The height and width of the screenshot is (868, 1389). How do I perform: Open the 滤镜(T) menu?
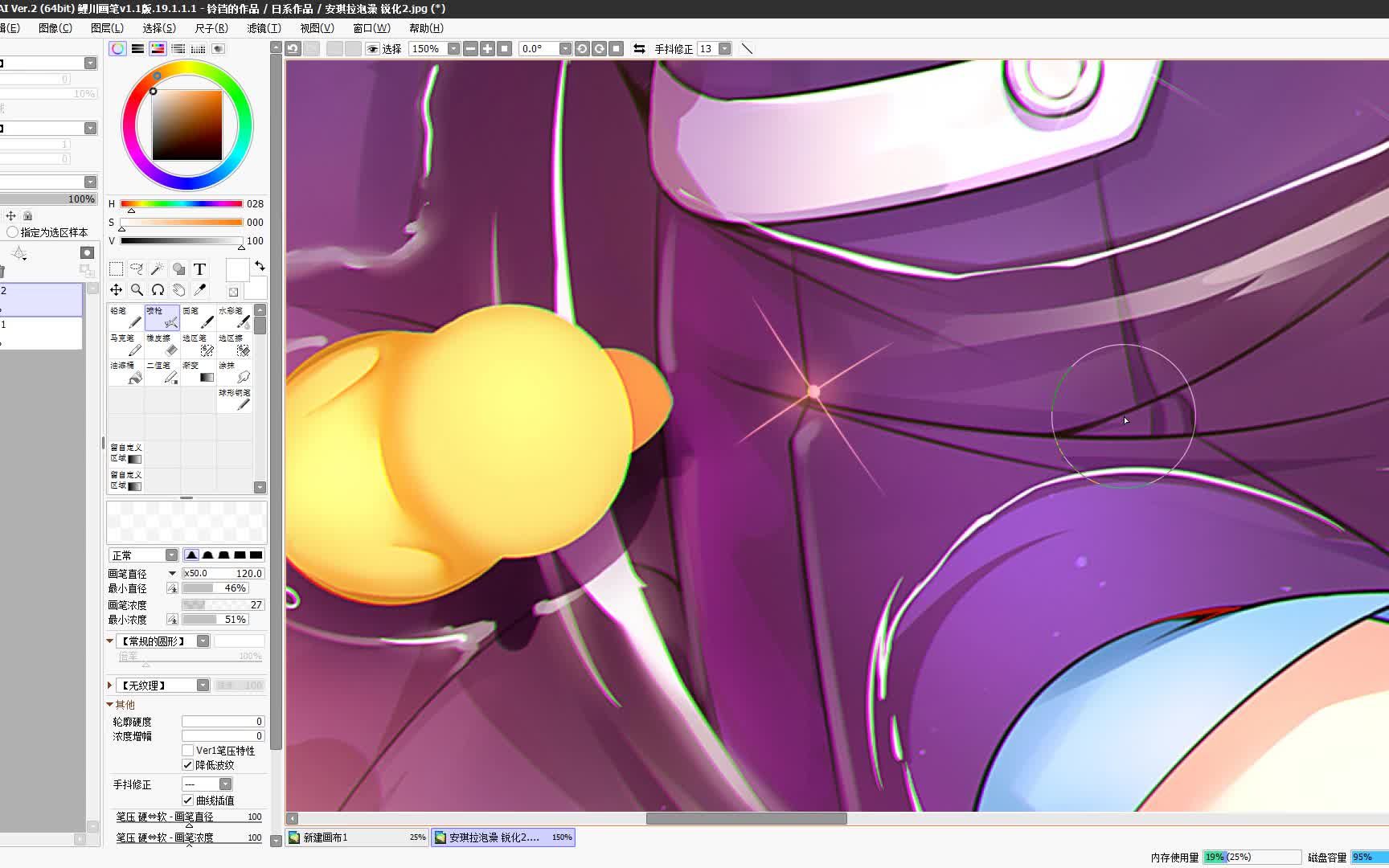pos(264,28)
